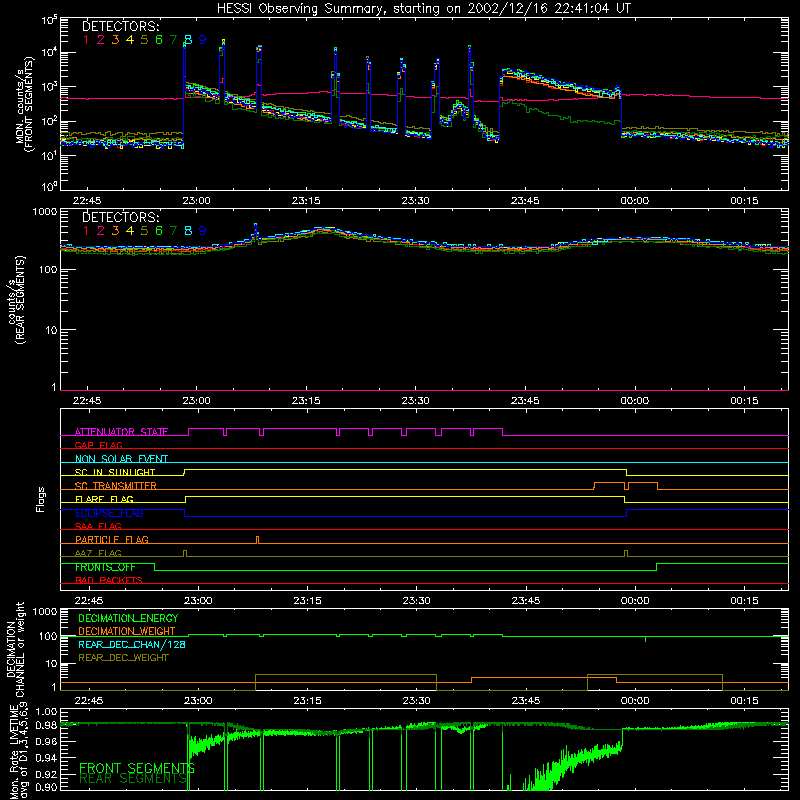This screenshot has height=800, width=800.
Task: Click the short pulse on PARTICLE_FLAG trace
Action: point(257,540)
